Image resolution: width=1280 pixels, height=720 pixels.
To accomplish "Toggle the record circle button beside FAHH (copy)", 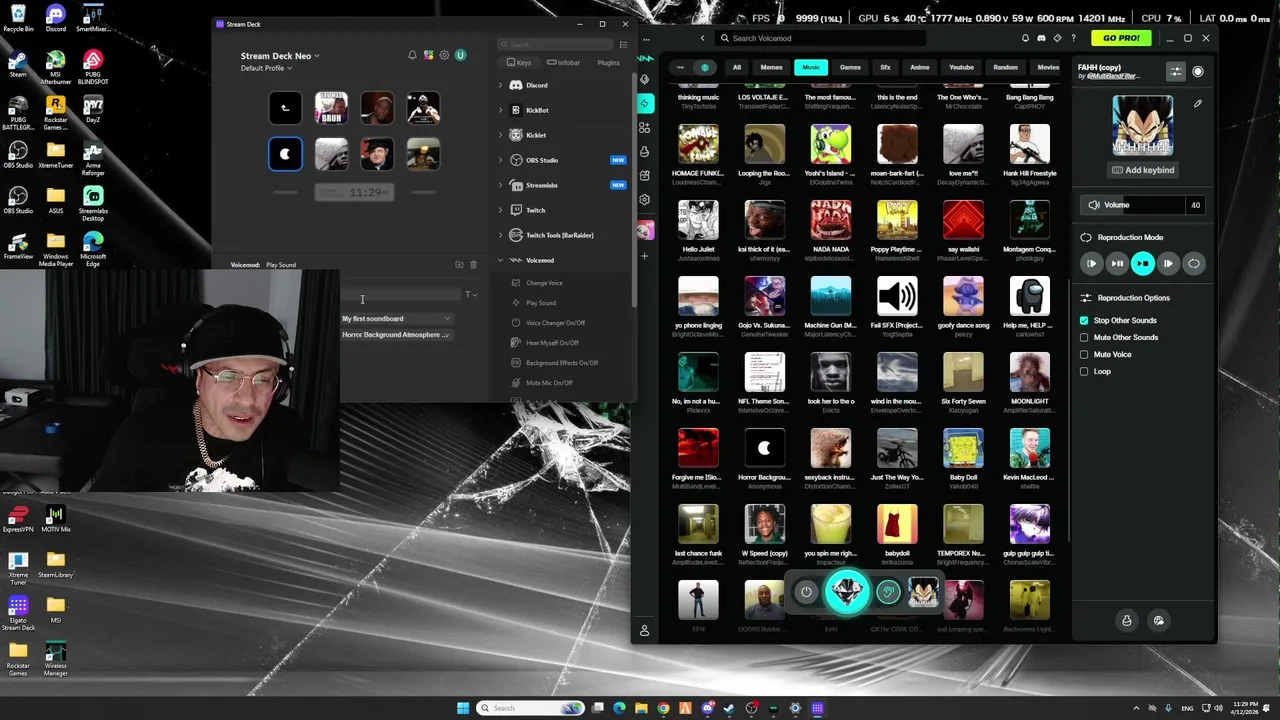I will click(1198, 72).
